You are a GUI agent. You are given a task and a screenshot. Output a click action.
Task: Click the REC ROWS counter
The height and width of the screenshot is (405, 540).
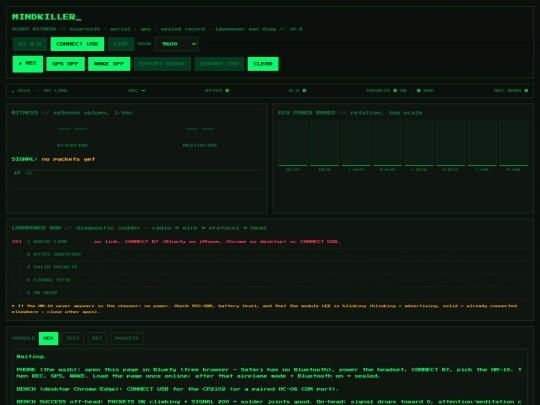click(511, 91)
